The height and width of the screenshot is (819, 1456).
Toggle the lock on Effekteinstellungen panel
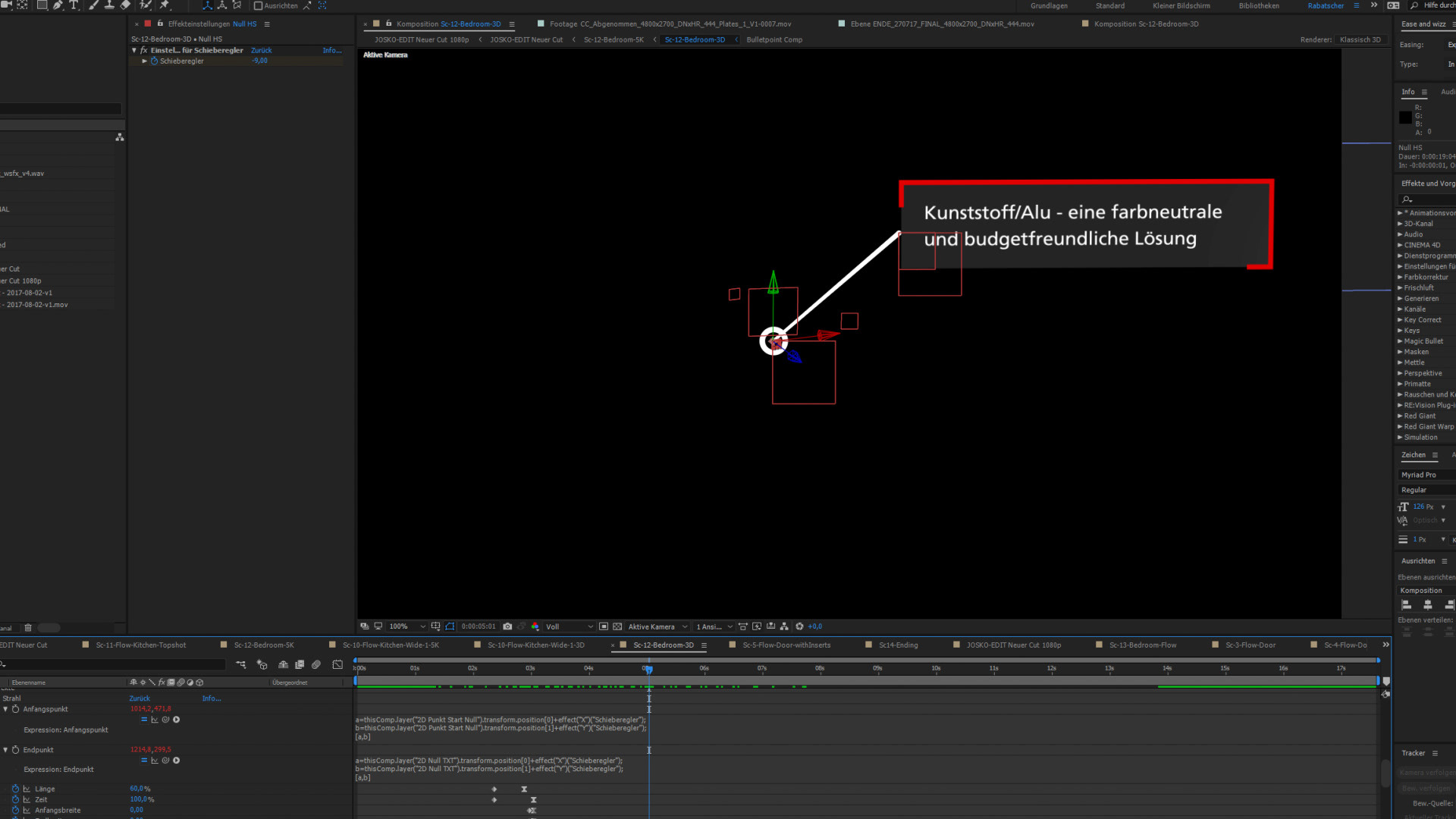click(x=160, y=24)
